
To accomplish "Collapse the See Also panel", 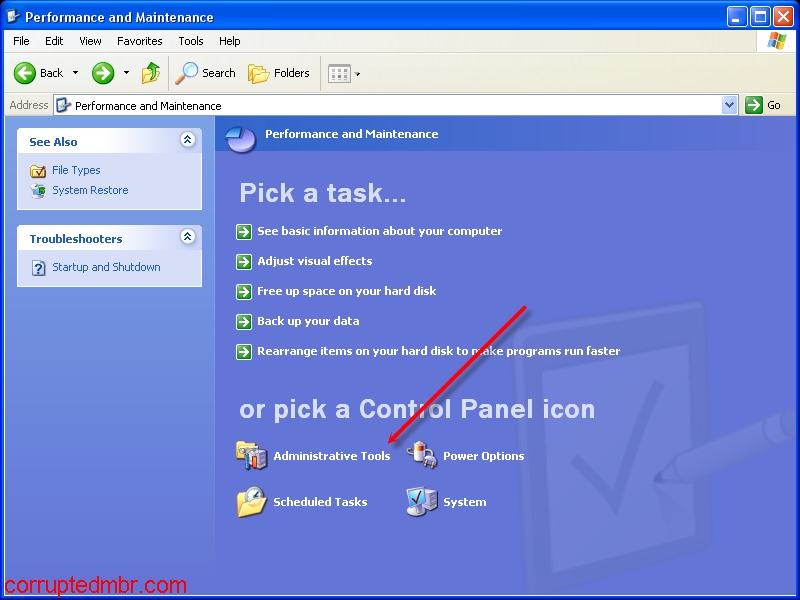I will [x=187, y=140].
